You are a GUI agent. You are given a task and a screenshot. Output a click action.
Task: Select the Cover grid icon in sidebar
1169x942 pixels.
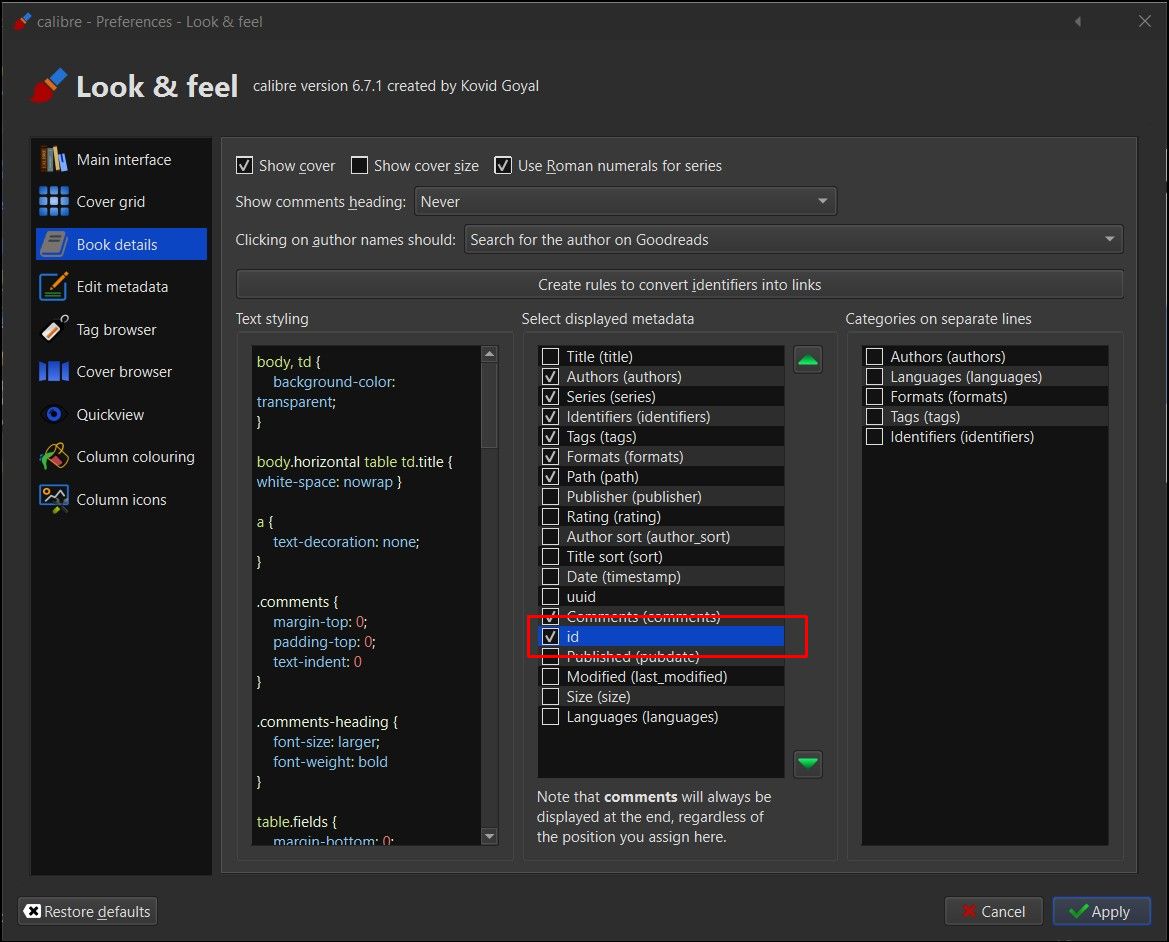click(x=53, y=201)
